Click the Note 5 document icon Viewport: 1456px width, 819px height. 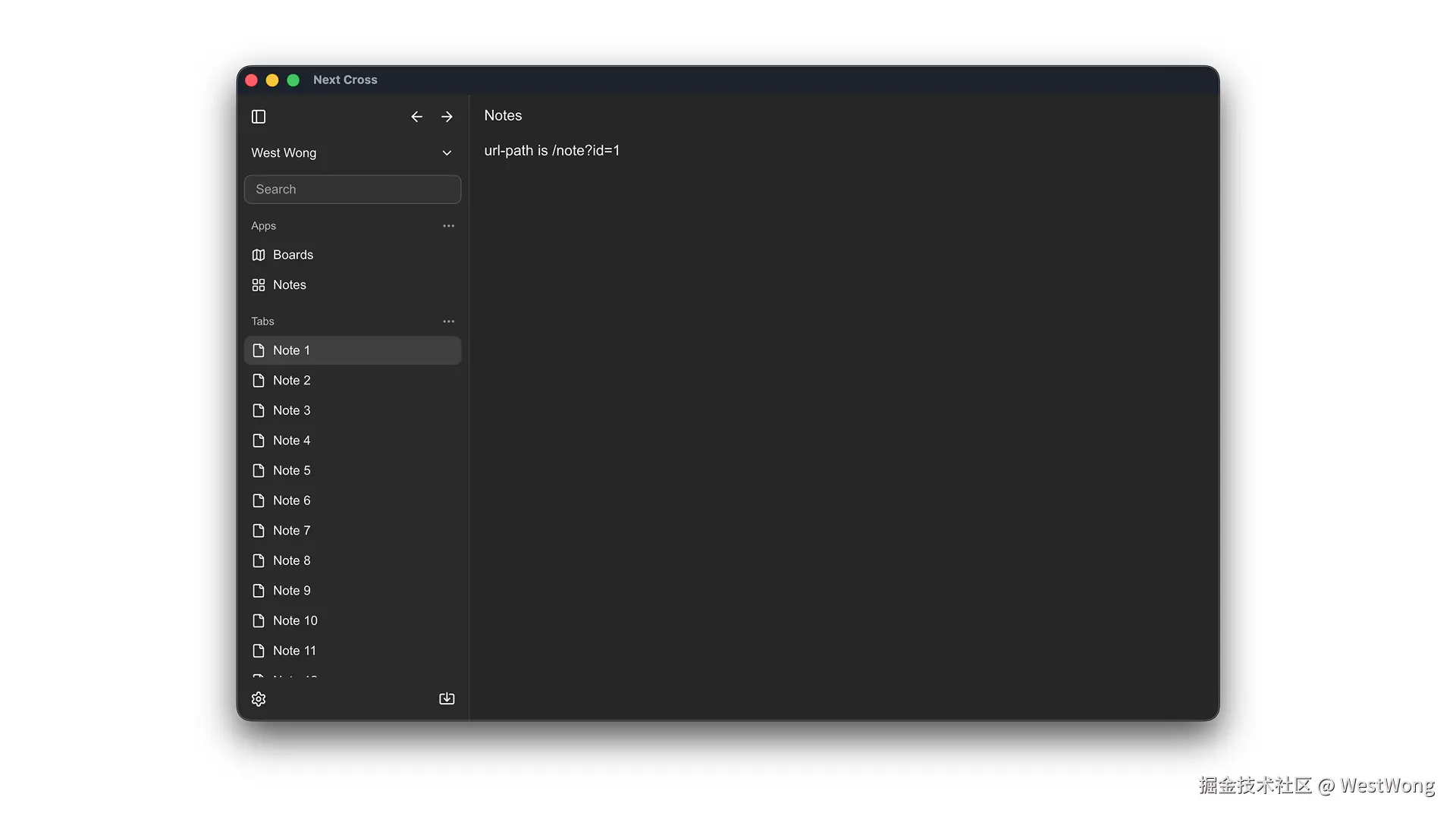pos(259,470)
